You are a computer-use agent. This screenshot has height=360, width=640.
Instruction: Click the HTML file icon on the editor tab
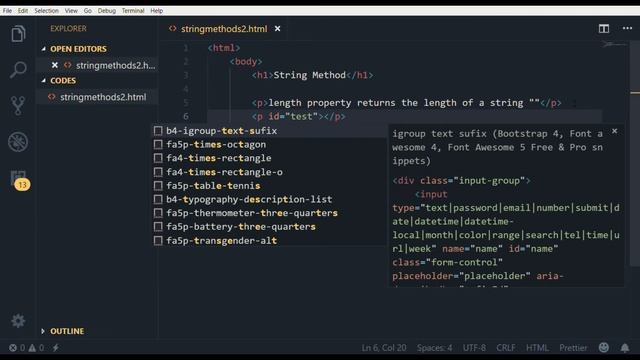[x=173, y=29]
